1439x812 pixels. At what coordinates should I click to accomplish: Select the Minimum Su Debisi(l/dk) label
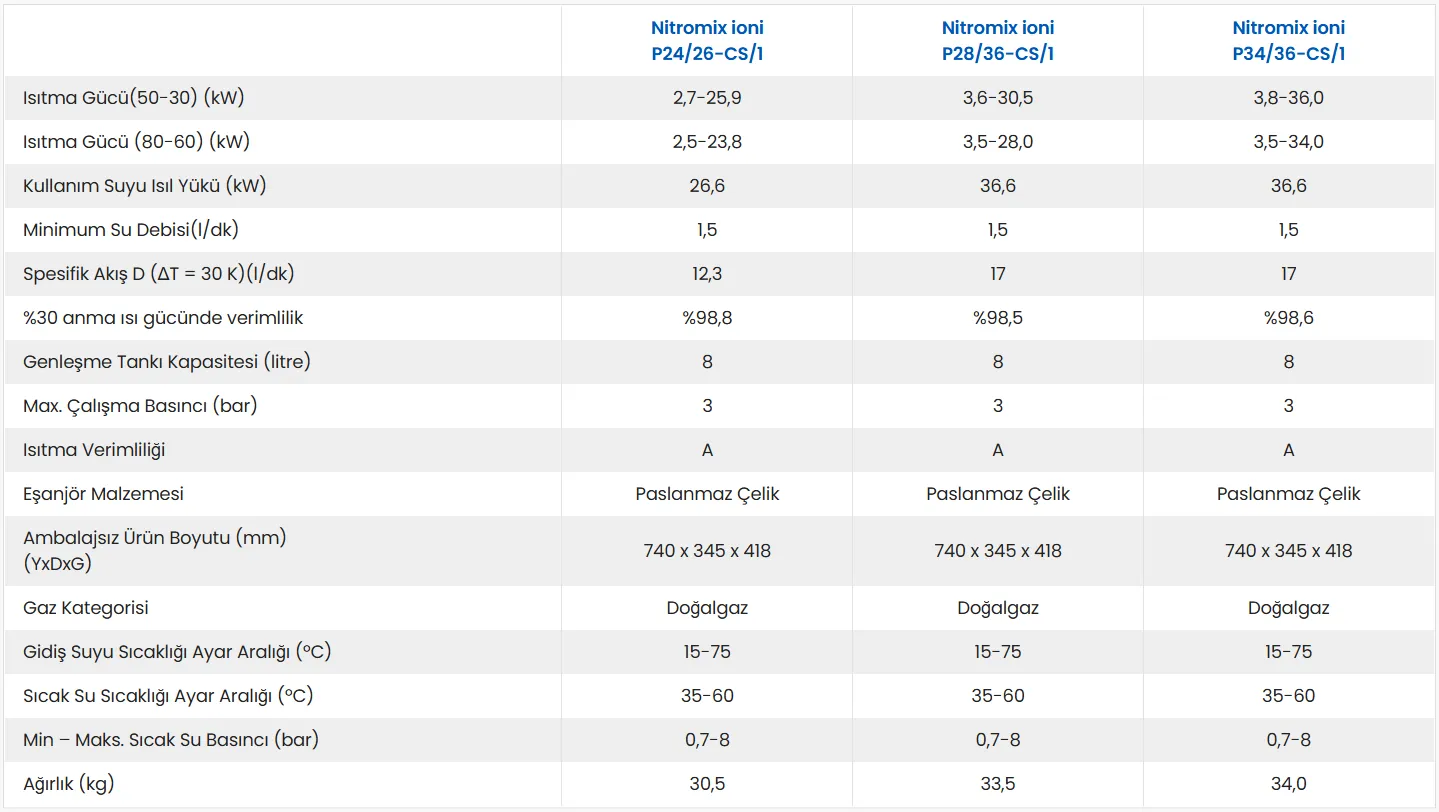(x=131, y=230)
